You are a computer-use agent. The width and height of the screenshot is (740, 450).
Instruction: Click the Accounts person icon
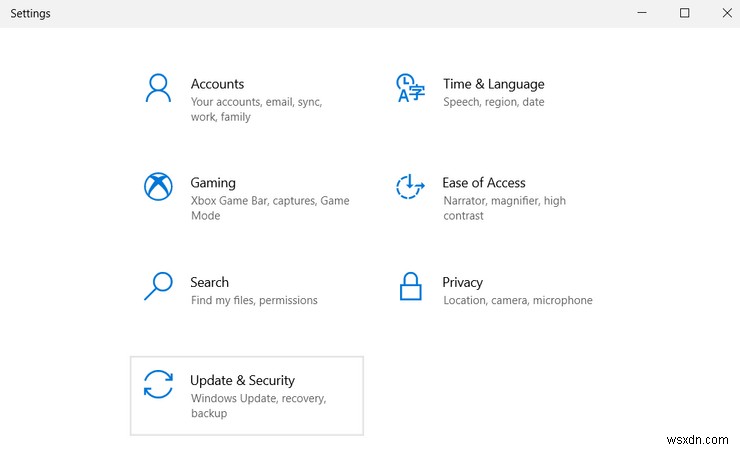pyautogui.click(x=158, y=88)
